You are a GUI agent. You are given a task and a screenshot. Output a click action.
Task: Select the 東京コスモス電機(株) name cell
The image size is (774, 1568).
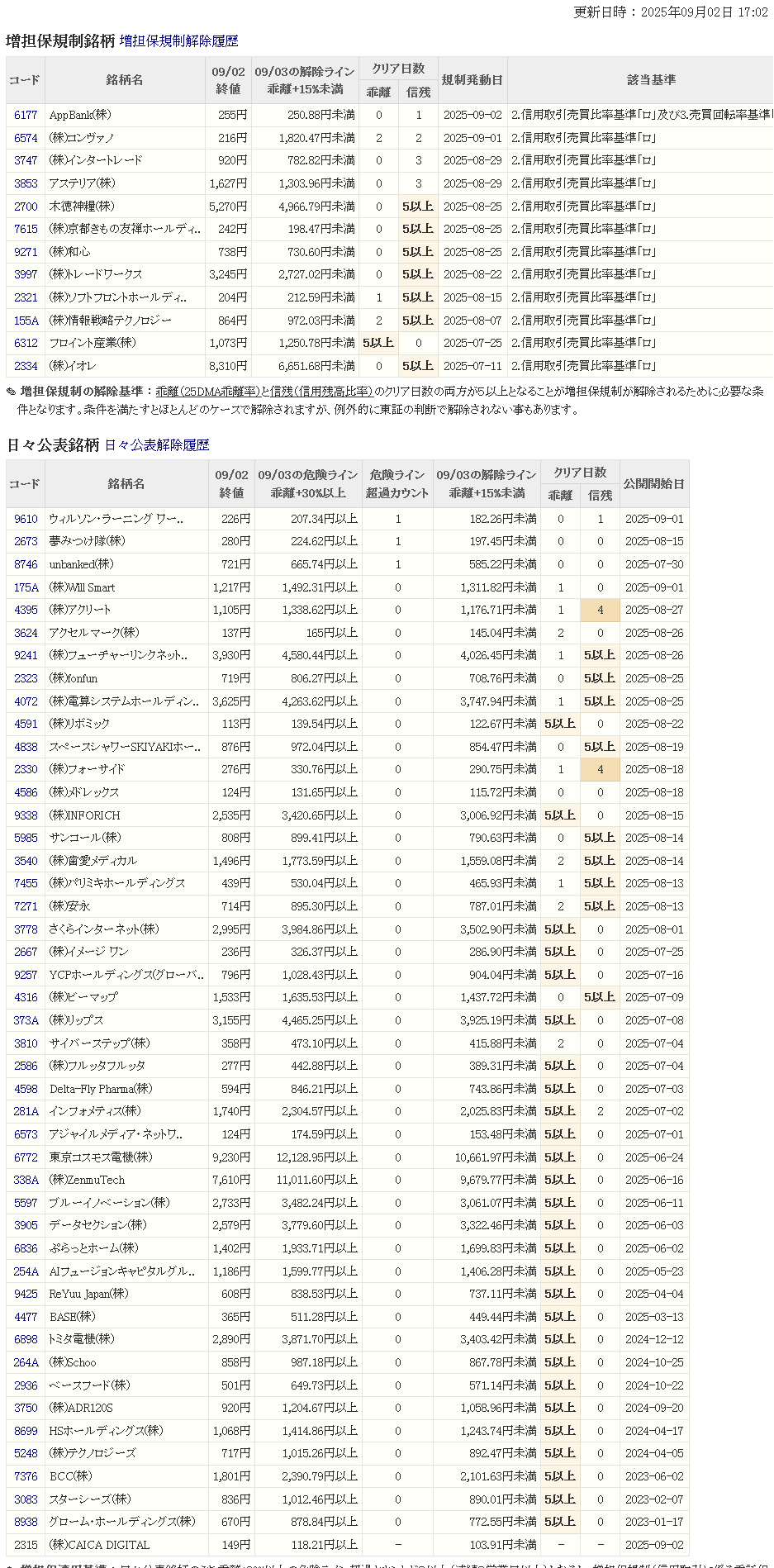pos(126,1157)
